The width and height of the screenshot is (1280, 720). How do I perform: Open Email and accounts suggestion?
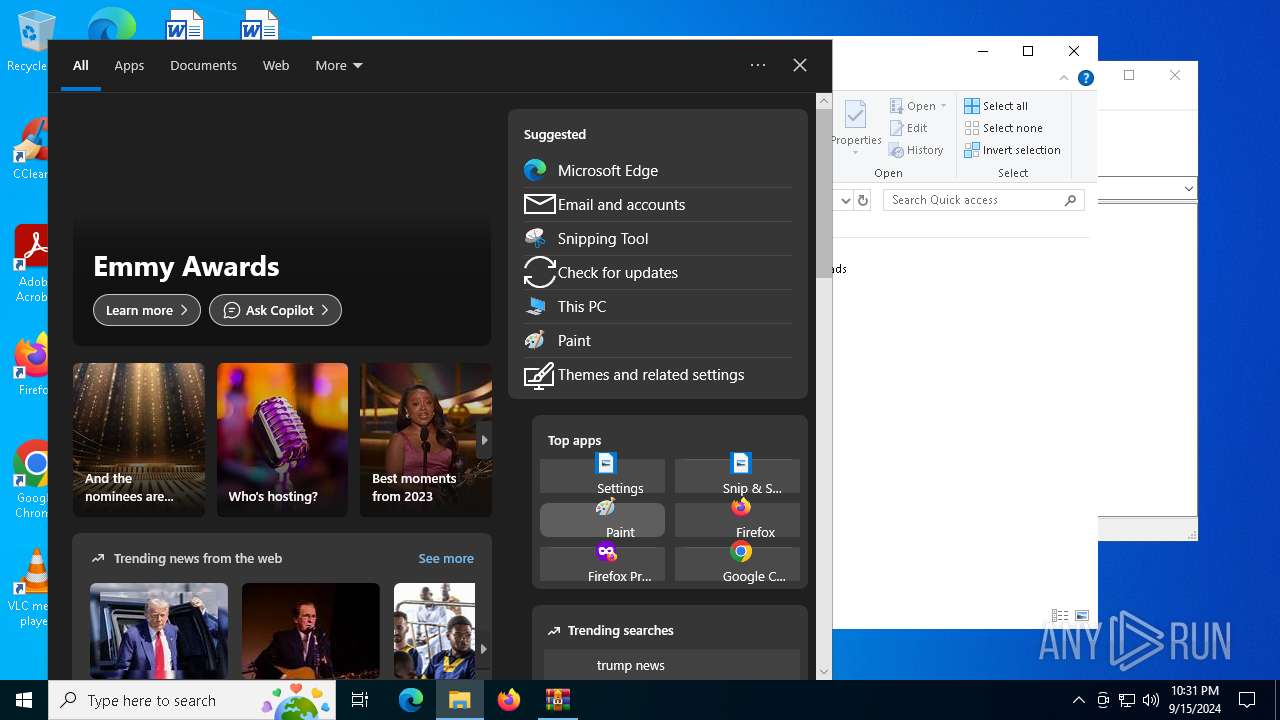pos(657,204)
